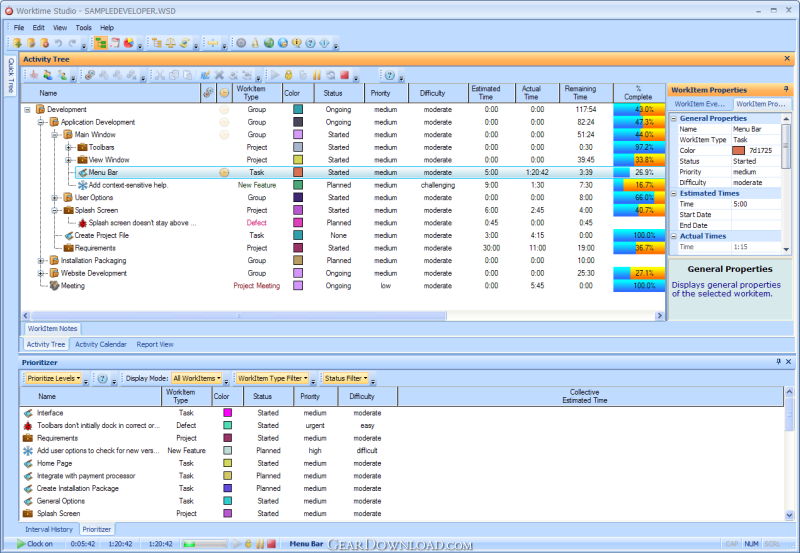Screen dimensions: 800x553
Task: Click Collective Estimated Time column header
Action: pos(590,396)
